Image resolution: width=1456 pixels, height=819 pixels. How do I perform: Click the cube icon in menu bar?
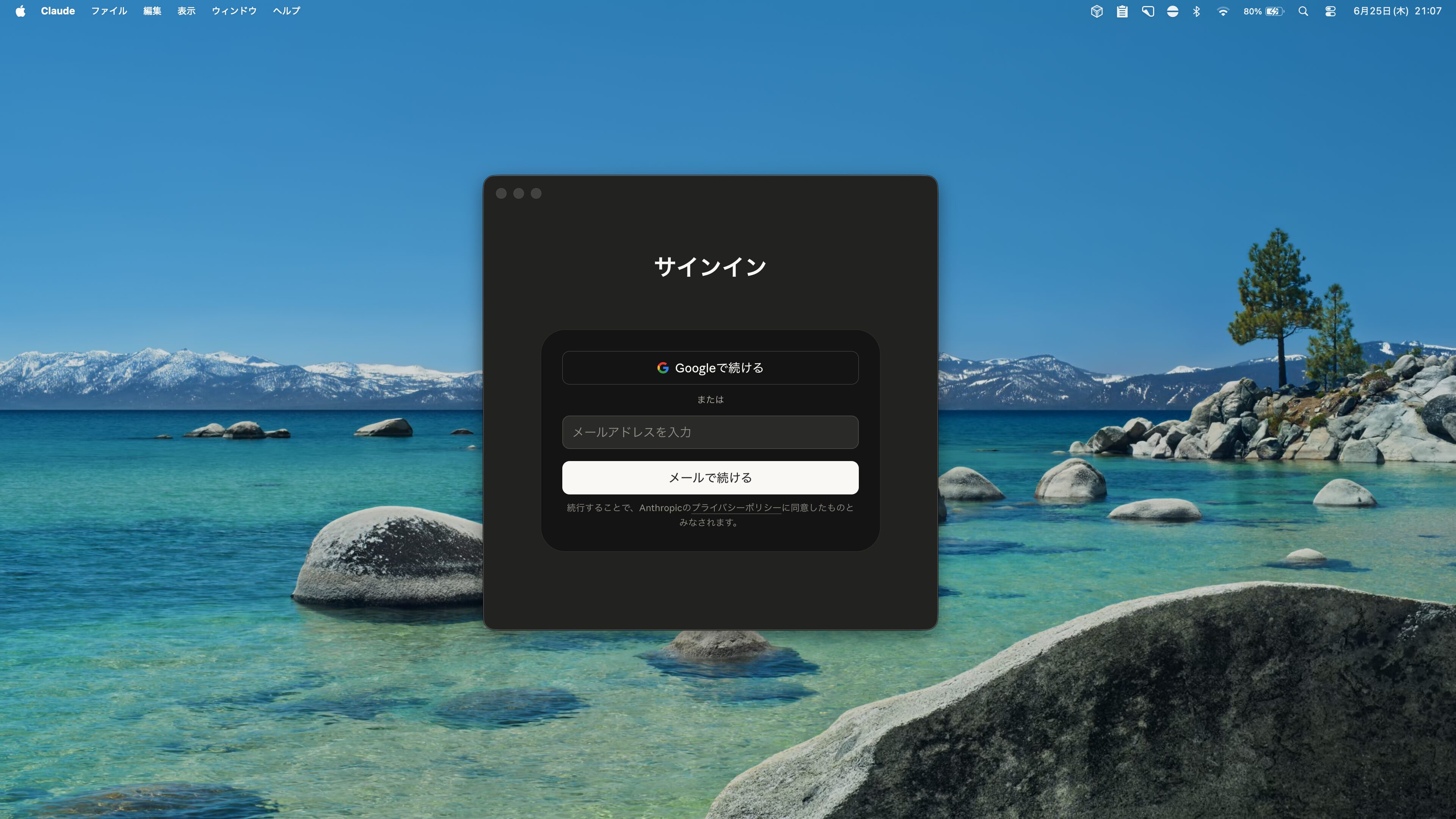point(1097,11)
